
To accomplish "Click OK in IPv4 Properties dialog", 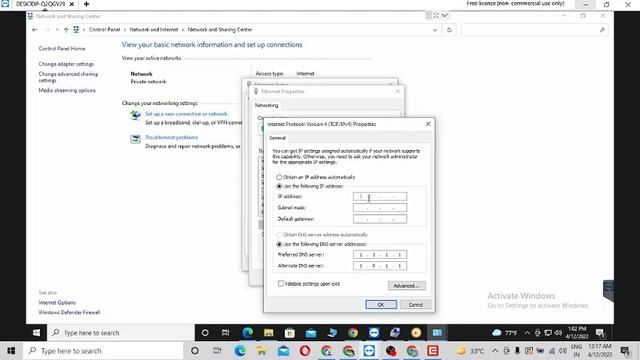I will point(381,304).
